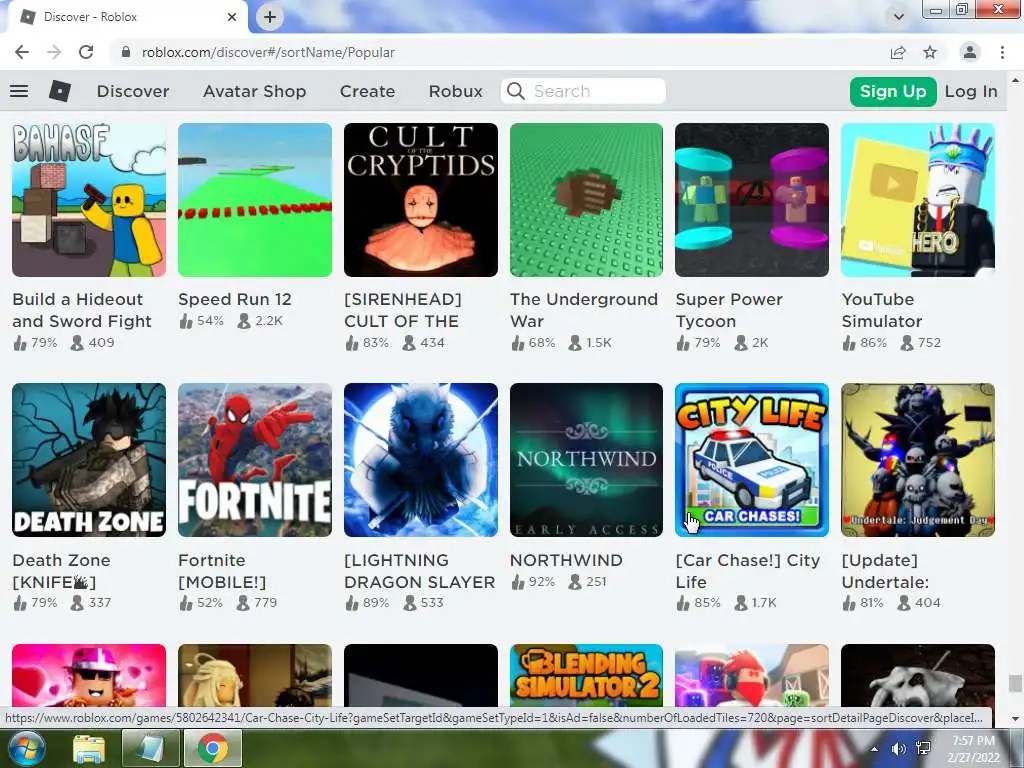This screenshot has width=1024, height=768.
Task: Click the browser address bar URL
Action: [x=268, y=52]
